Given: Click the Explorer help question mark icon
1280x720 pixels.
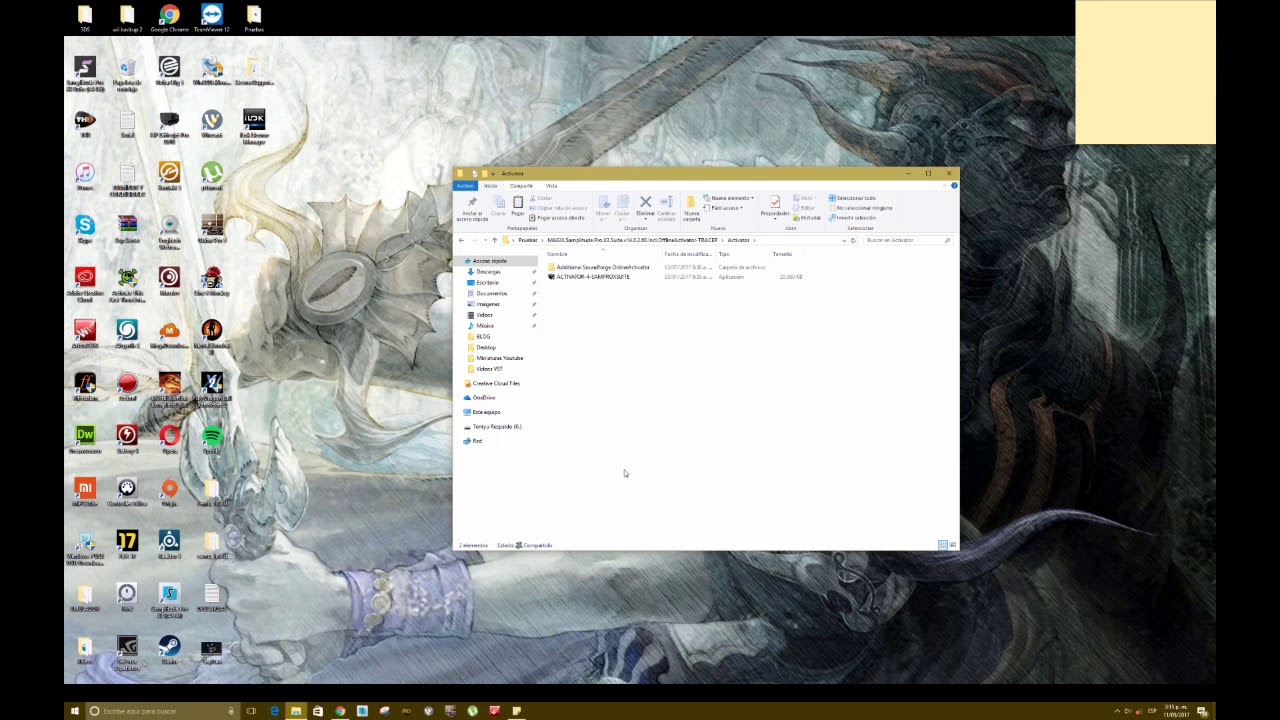Looking at the screenshot, I should pyautogui.click(x=954, y=185).
